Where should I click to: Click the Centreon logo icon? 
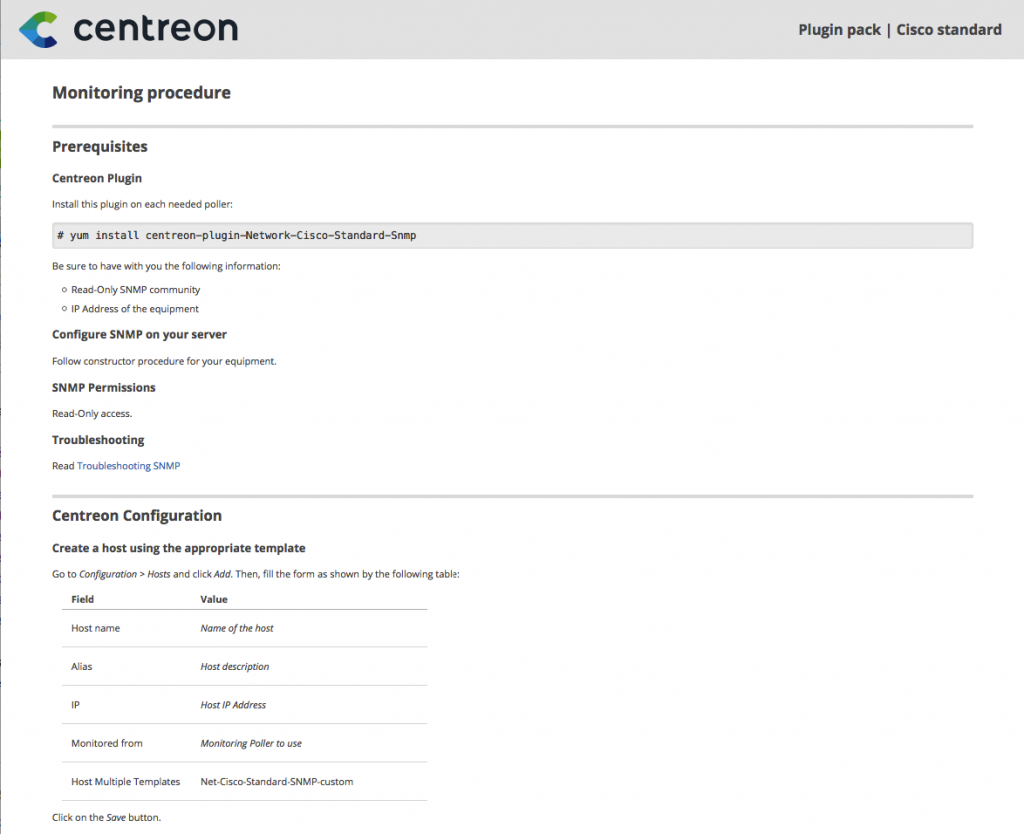point(38,29)
